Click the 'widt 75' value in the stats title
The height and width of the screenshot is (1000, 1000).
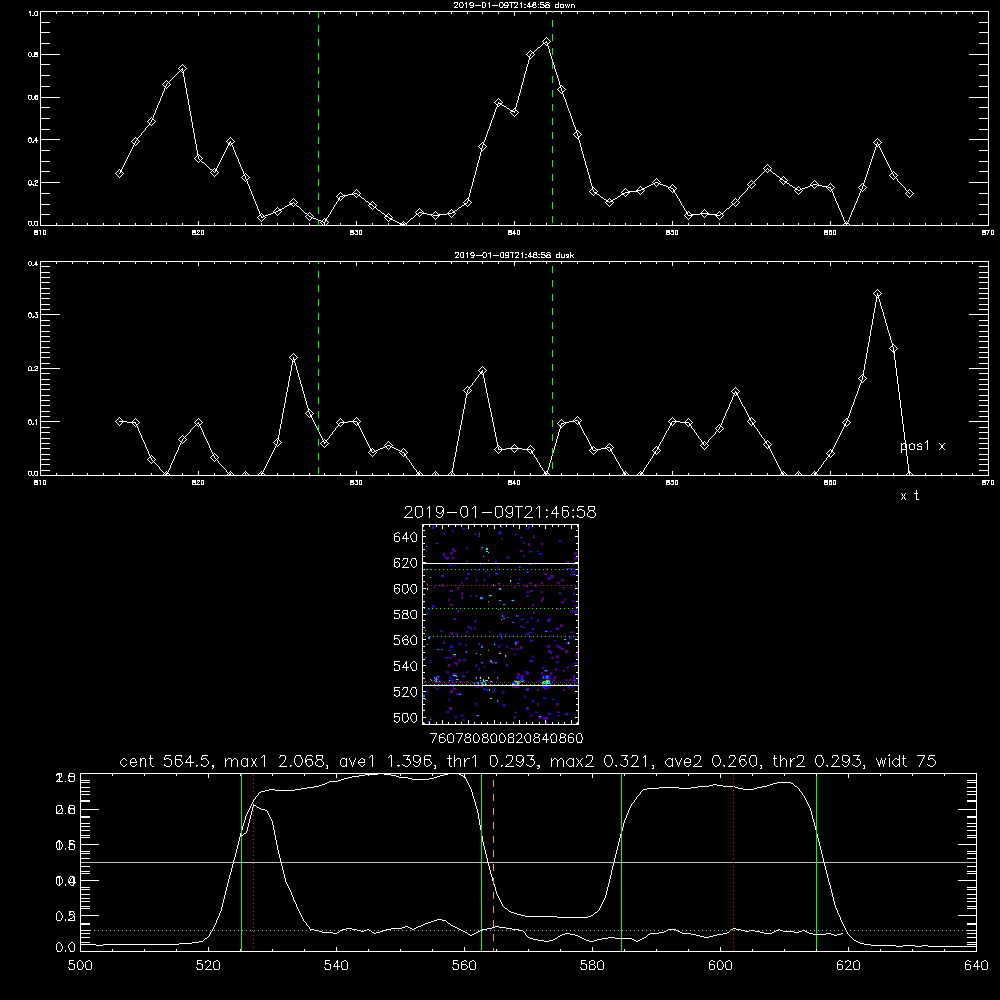click(x=906, y=761)
